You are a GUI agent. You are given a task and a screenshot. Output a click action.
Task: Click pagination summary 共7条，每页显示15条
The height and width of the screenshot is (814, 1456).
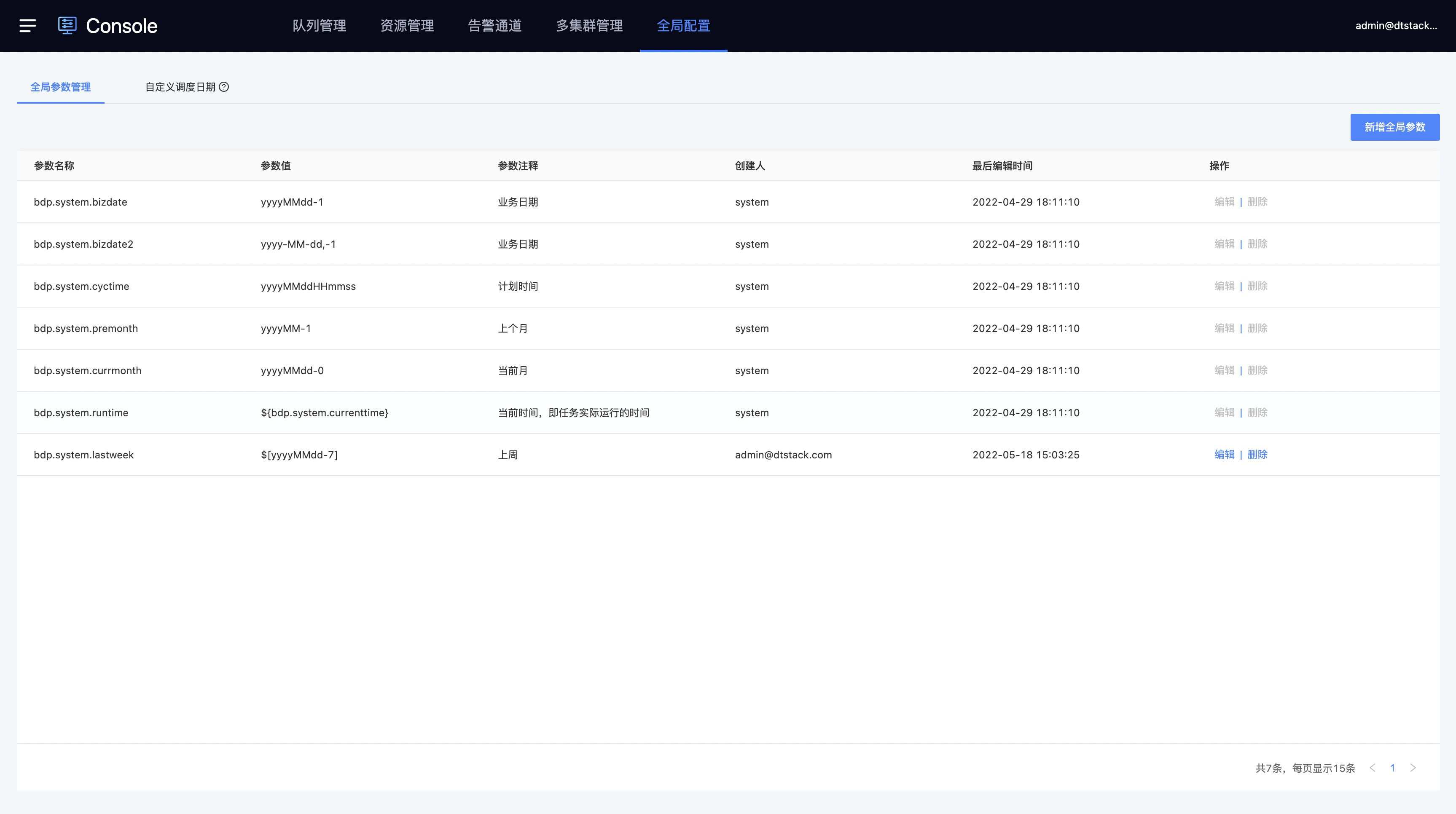(x=1305, y=768)
